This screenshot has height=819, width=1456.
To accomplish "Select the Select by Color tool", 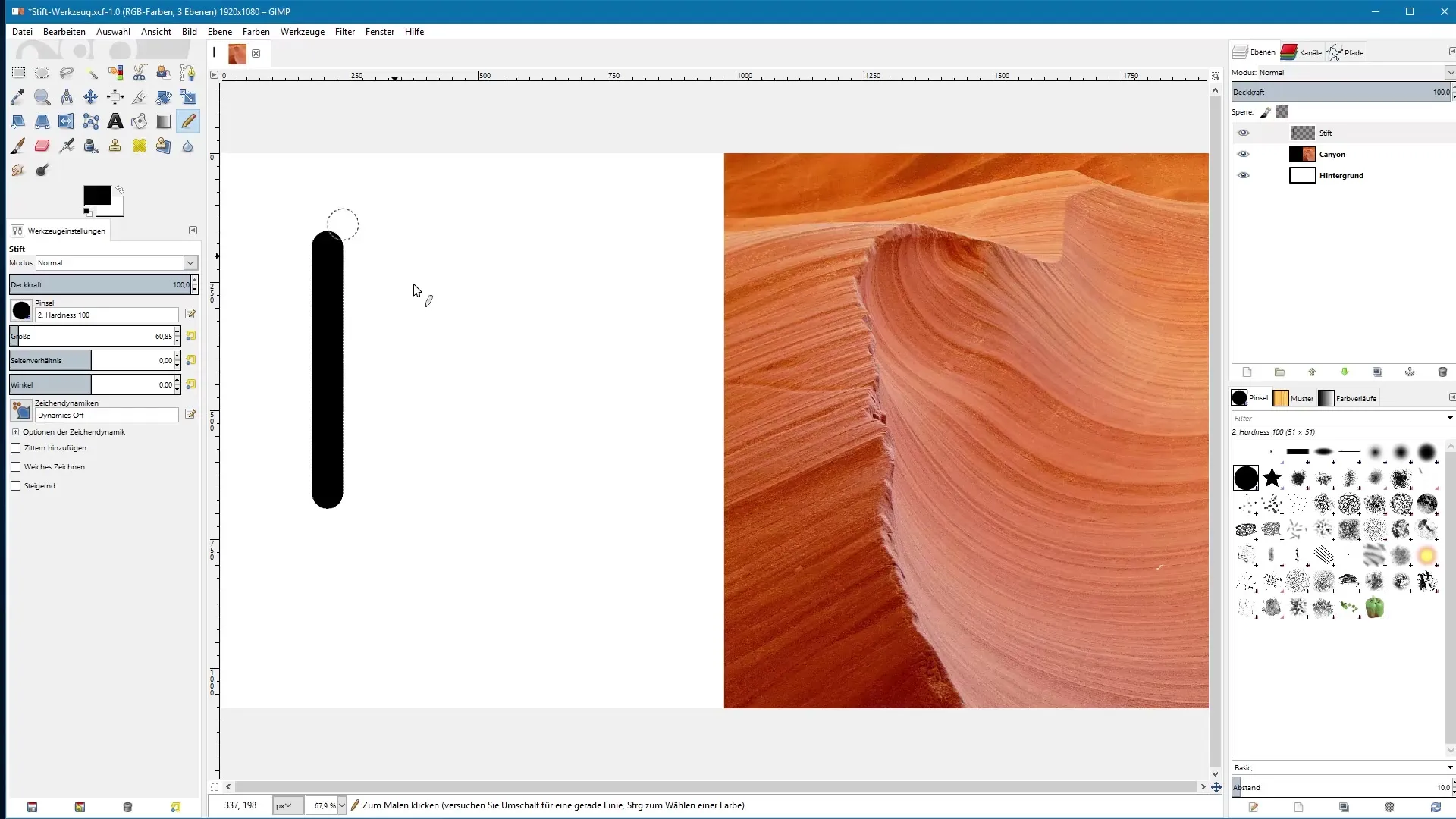I will click(x=115, y=73).
